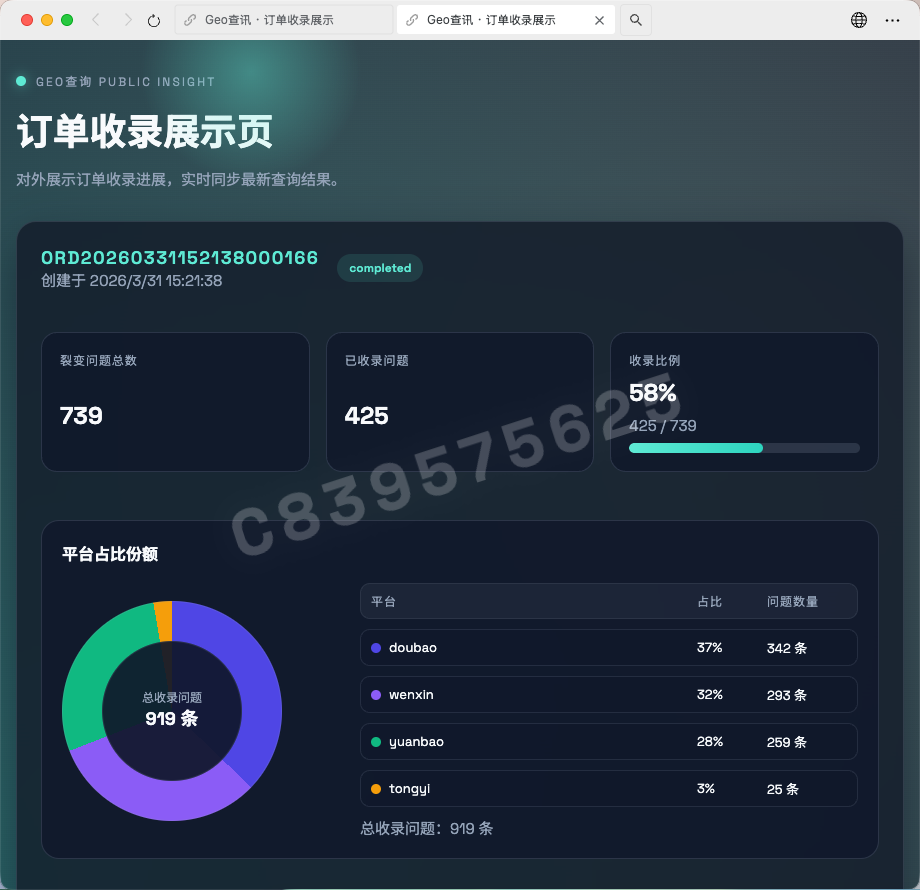Click the 收录比例 progress bar
This screenshot has height=890, width=920.
pos(744,448)
